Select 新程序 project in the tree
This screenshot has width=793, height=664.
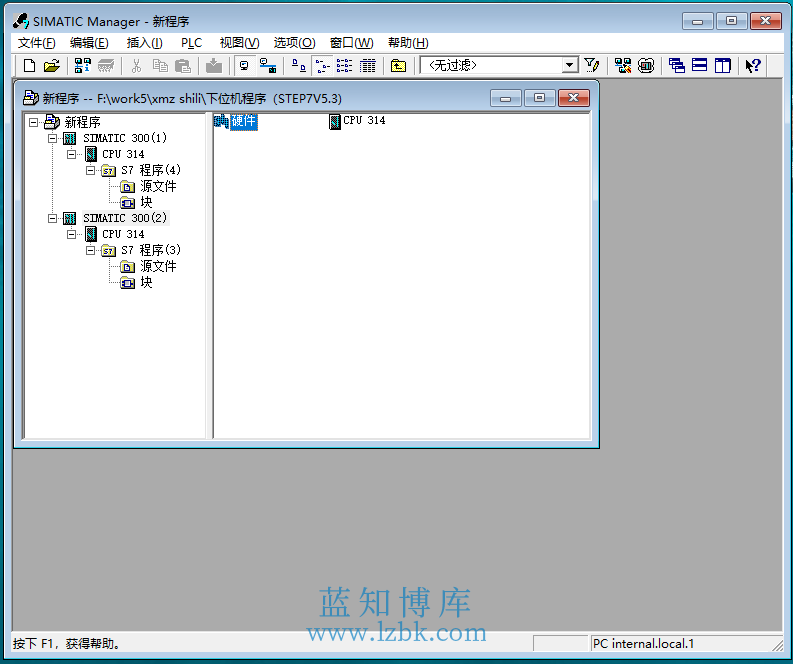(82, 122)
